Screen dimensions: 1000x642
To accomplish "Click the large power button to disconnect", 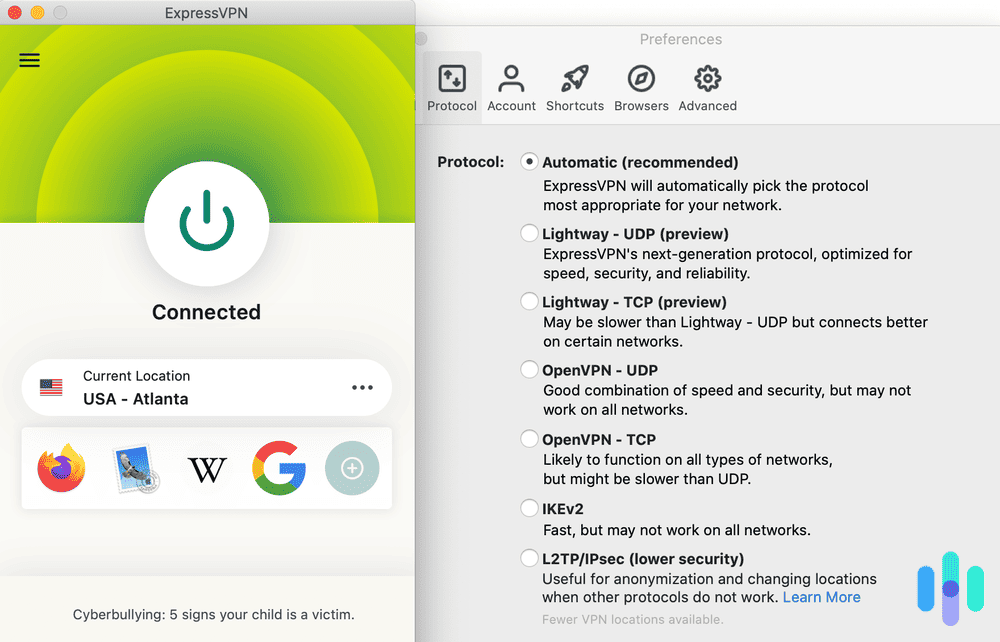I will point(206,224).
